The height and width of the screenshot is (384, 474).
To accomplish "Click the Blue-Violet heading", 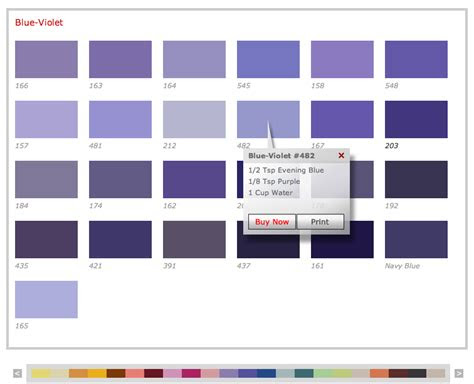I will pyautogui.click(x=39, y=22).
